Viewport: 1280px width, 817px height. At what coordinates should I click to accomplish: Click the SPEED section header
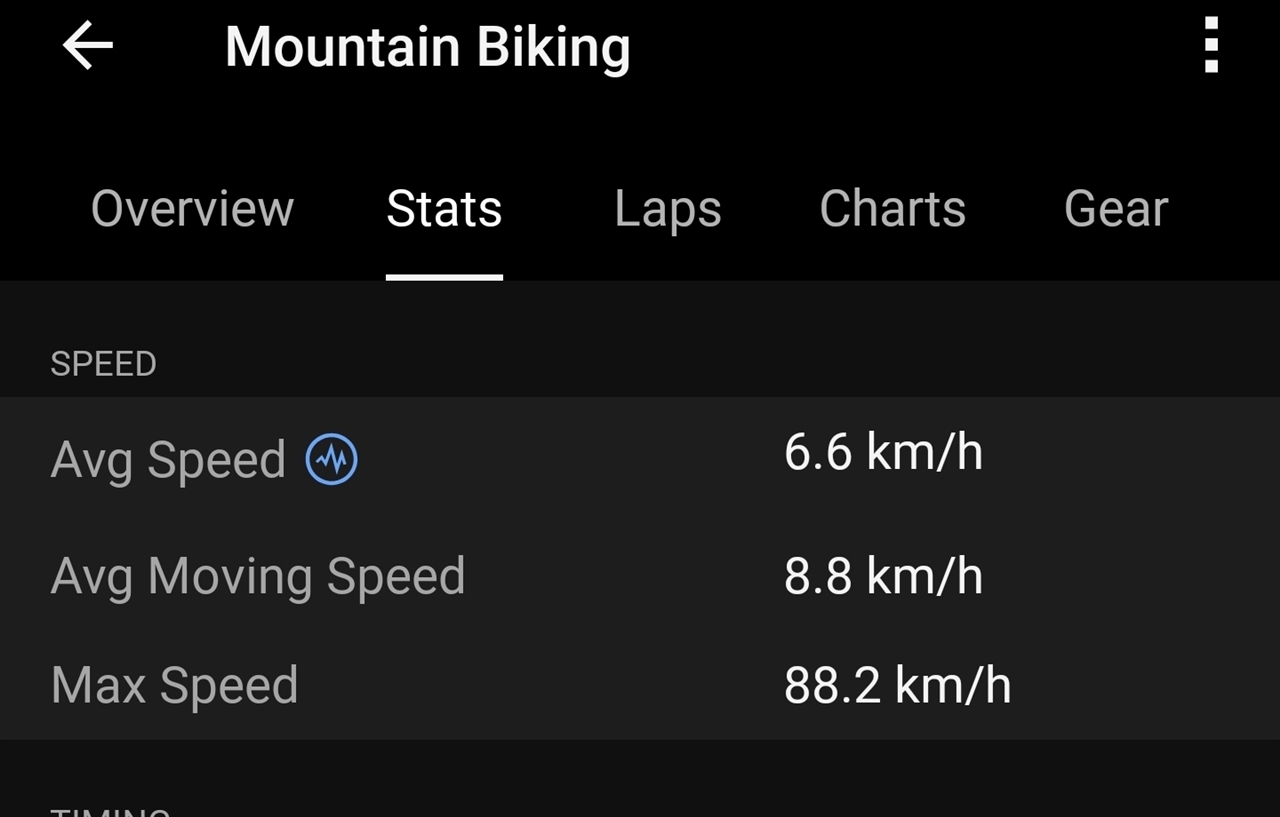pos(103,364)
